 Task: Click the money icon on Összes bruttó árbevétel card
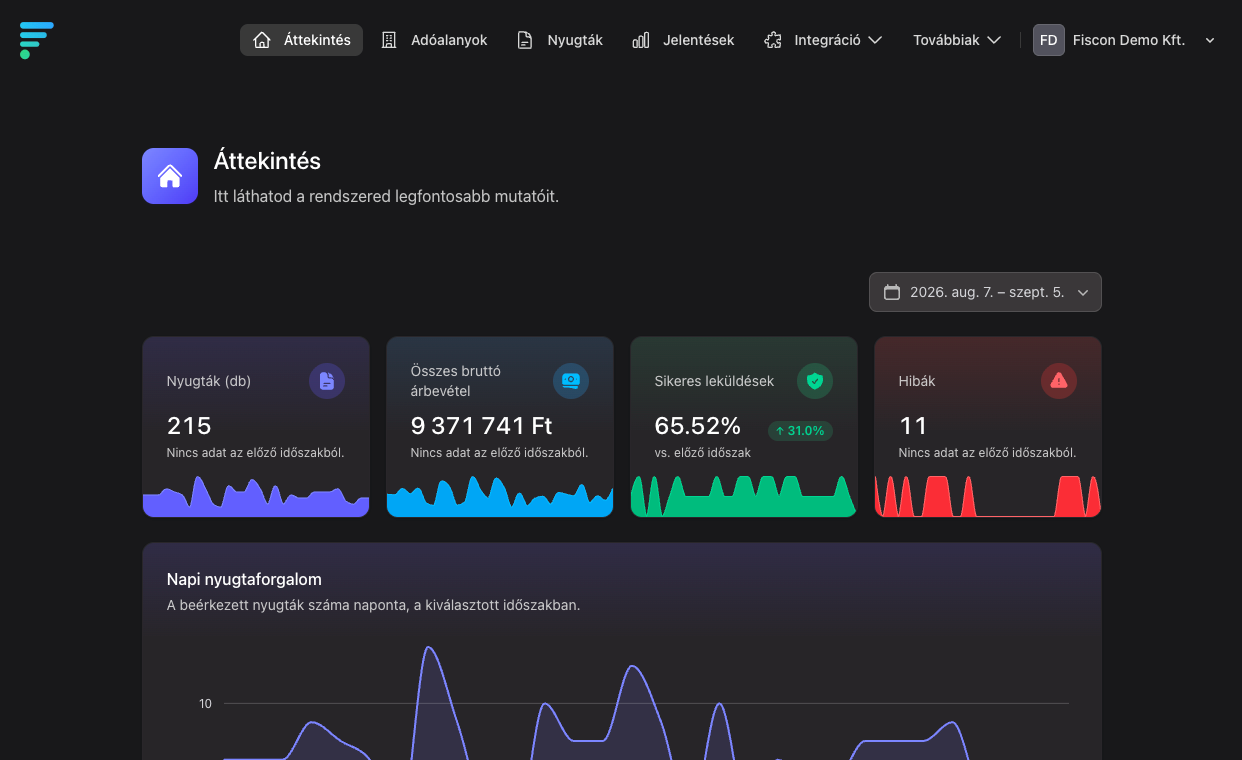[x=571, y=381]
